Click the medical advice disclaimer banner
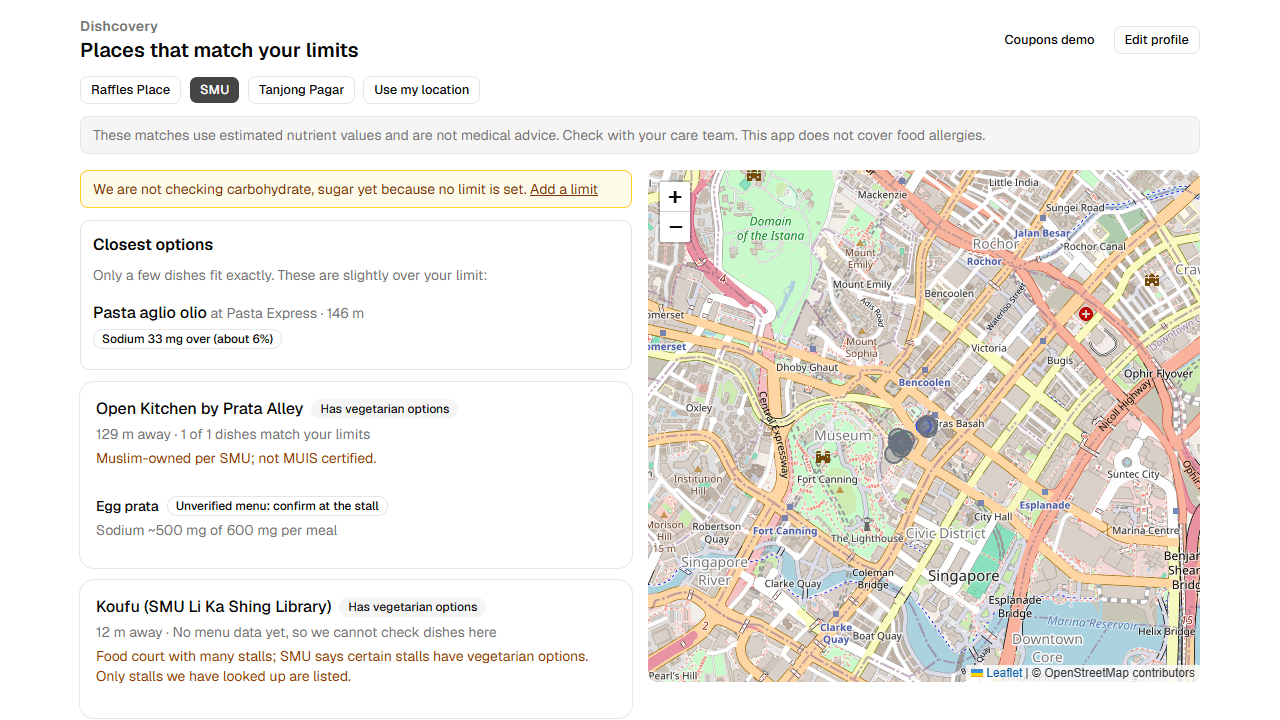Screen dimensions: 1280x720 click(x=640, y=135)
